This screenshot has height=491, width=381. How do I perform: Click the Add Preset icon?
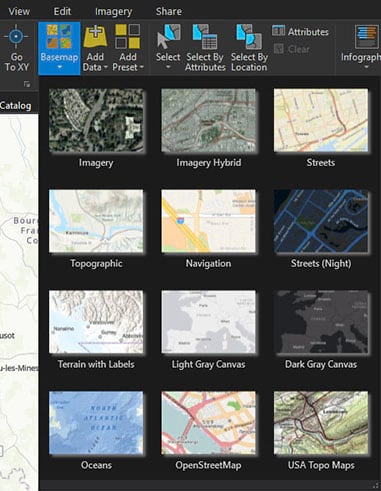[128, 36]
